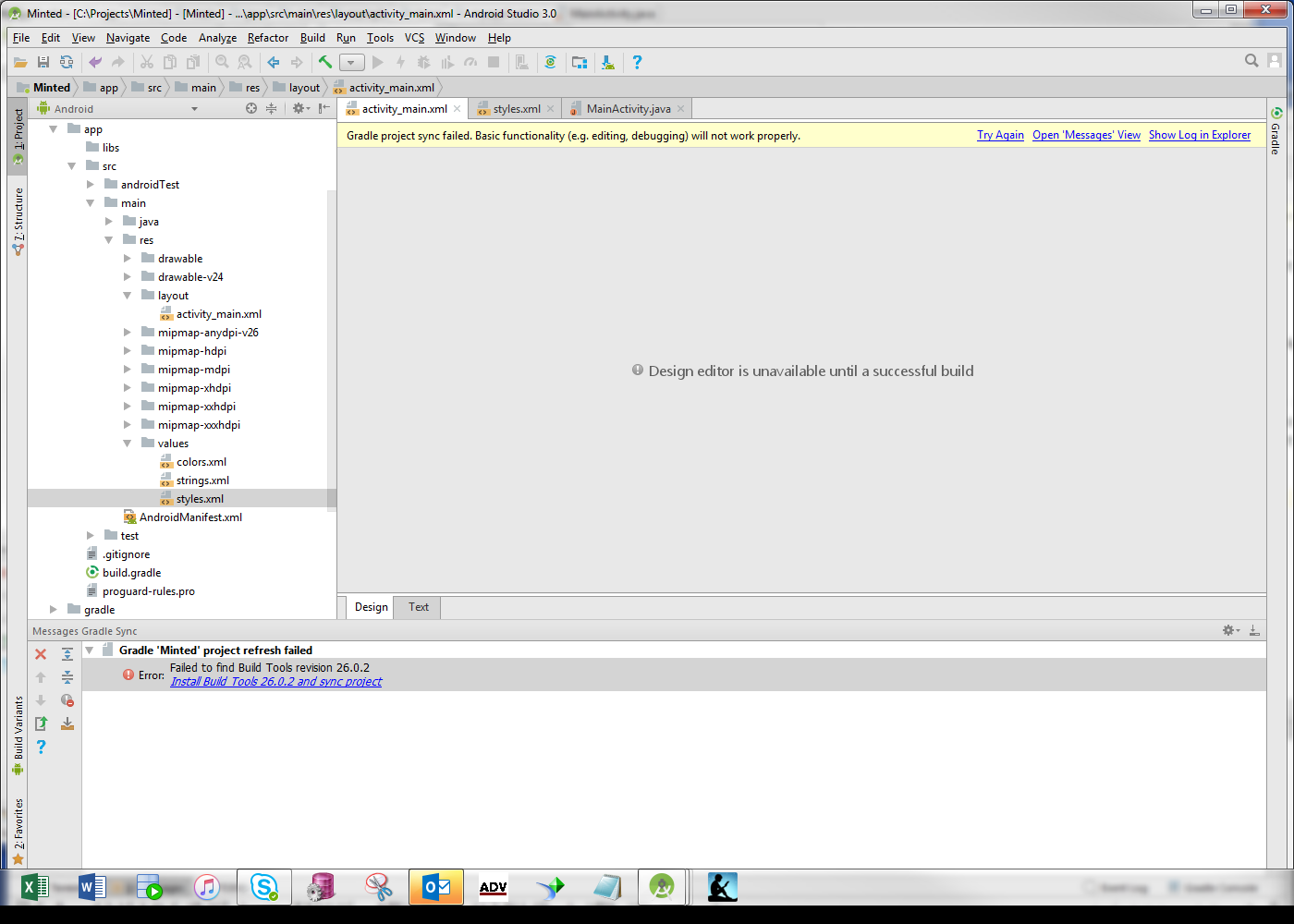
Task: Open the run configurations dropdown
Action: (351, 62)
